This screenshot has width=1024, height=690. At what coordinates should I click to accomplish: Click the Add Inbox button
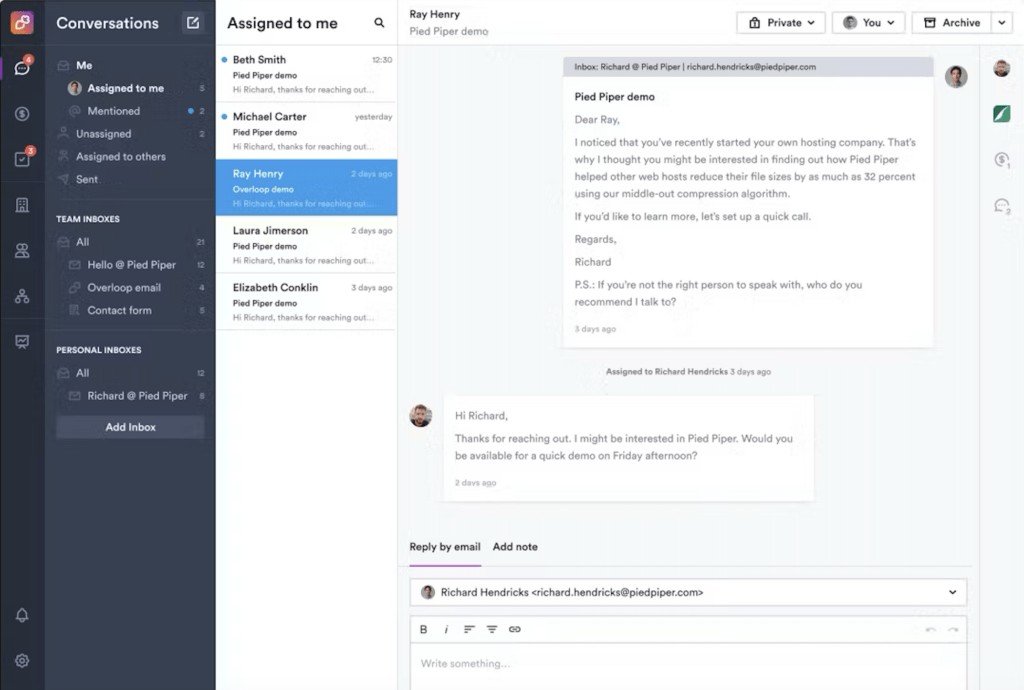[130, 427]
